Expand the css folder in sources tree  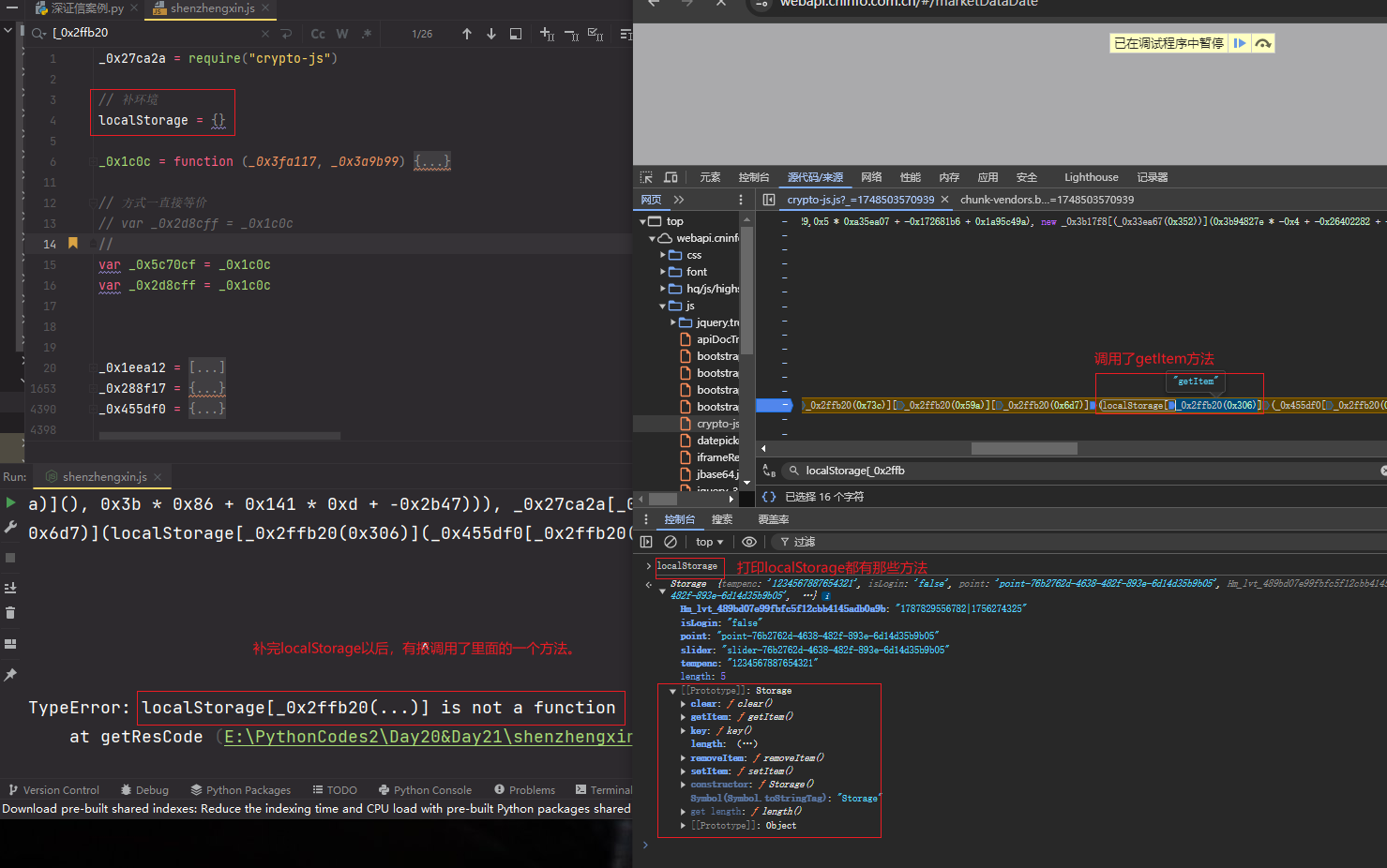[x=663, y=255]
